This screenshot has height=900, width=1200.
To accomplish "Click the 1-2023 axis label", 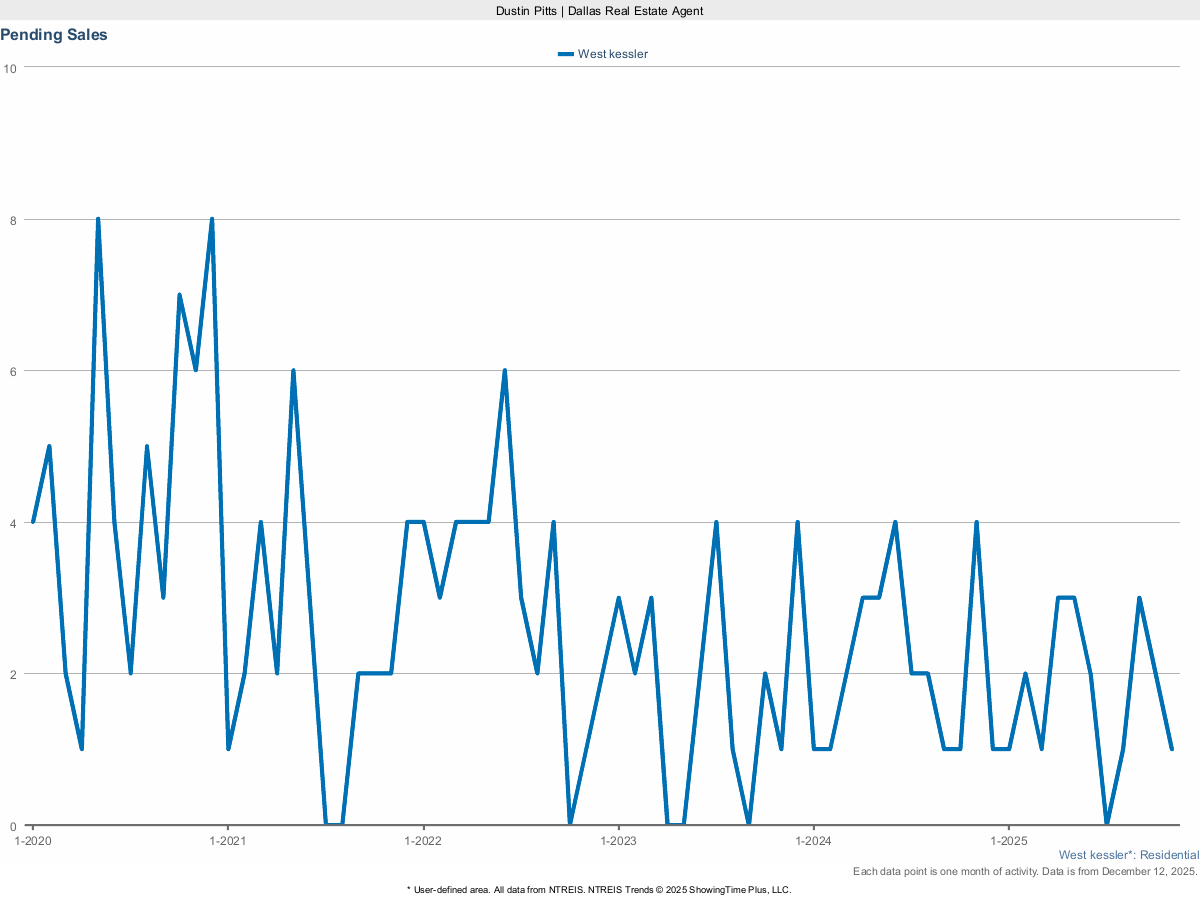I will tap(620, 841).
